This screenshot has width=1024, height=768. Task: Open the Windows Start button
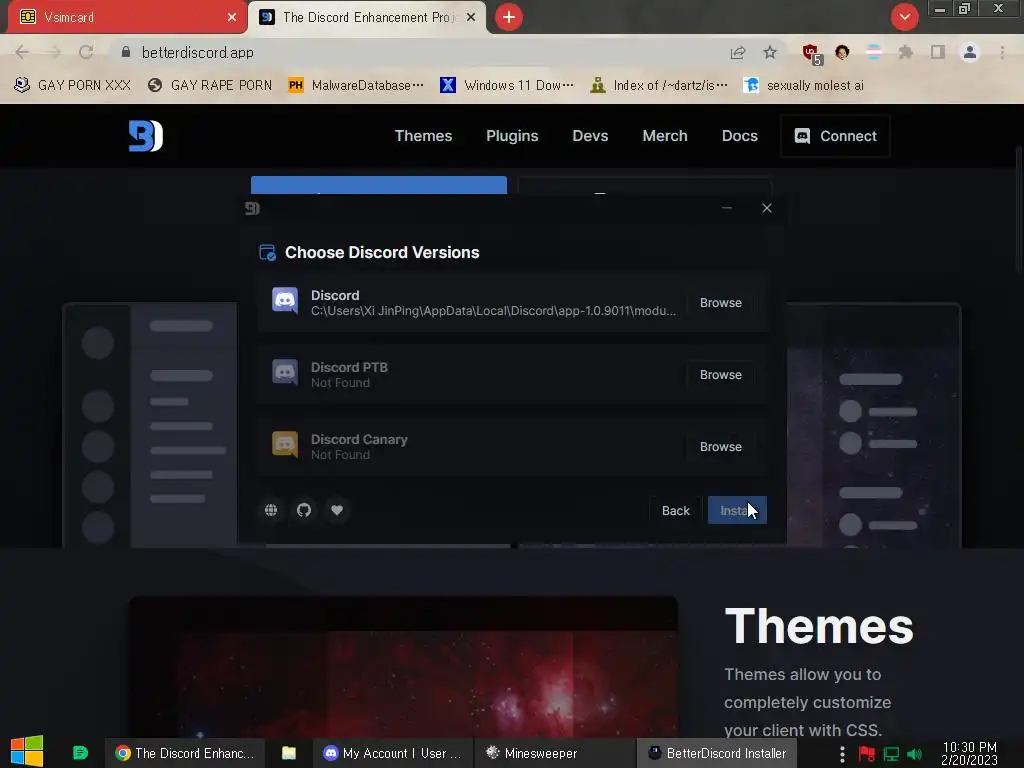coord(27,752)
